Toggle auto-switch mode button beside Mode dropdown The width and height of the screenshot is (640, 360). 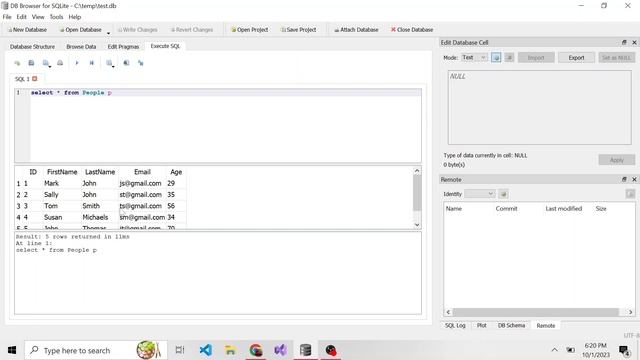496,58
